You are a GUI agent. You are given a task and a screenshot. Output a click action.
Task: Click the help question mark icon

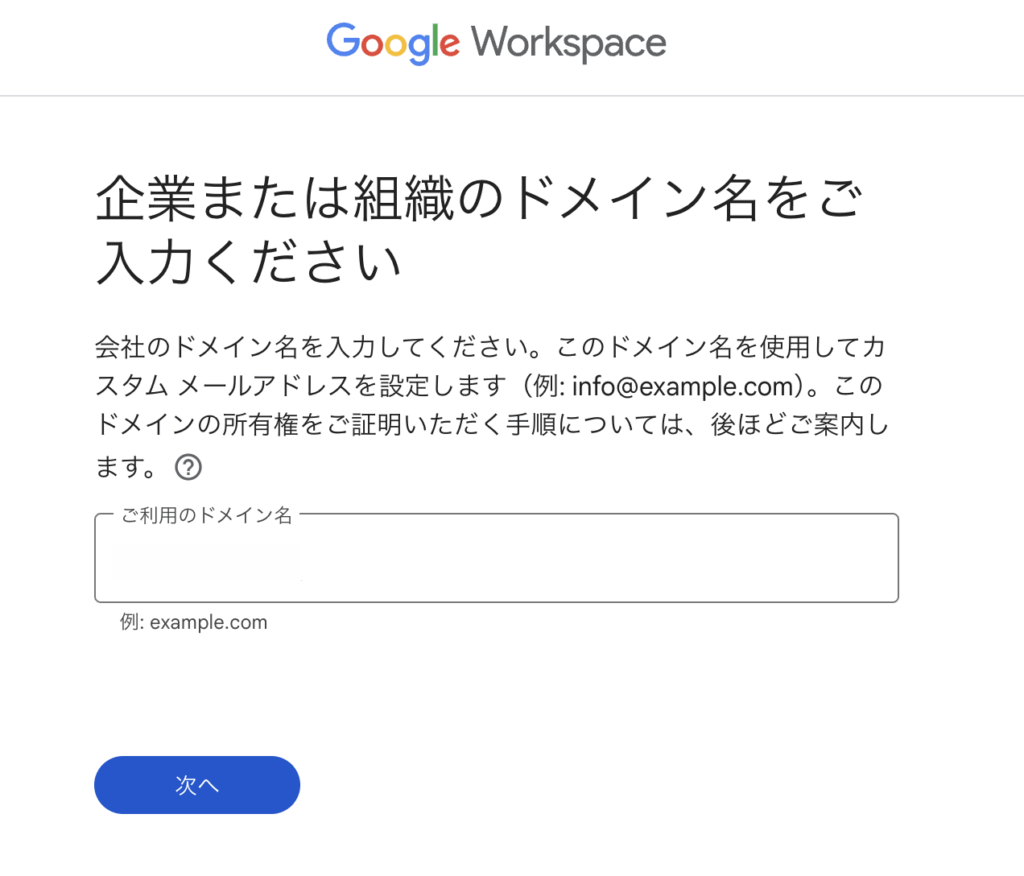click(x=188, y=467)
